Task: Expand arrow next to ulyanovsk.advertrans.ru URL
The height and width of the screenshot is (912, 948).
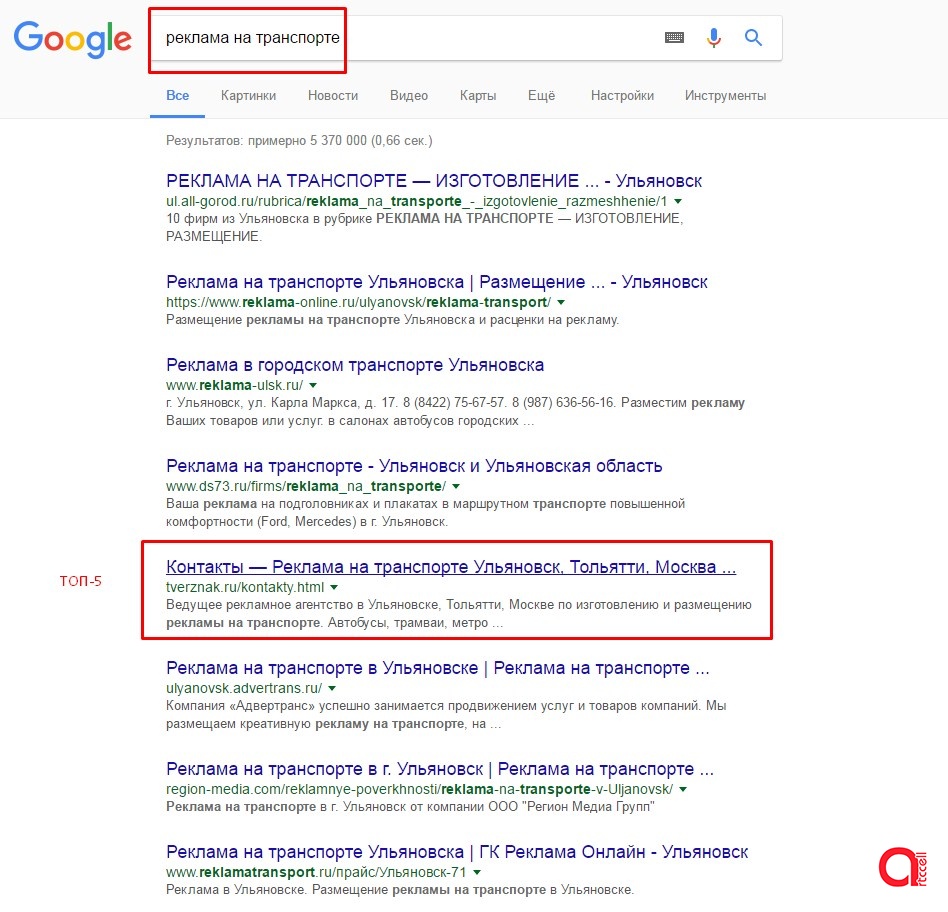Action: [332, 688]
